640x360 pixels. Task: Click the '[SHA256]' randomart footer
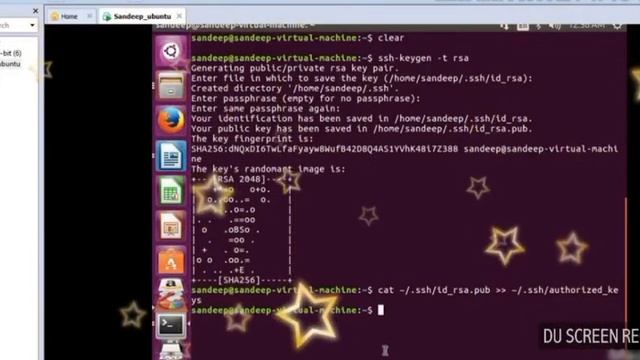[239, 280]
